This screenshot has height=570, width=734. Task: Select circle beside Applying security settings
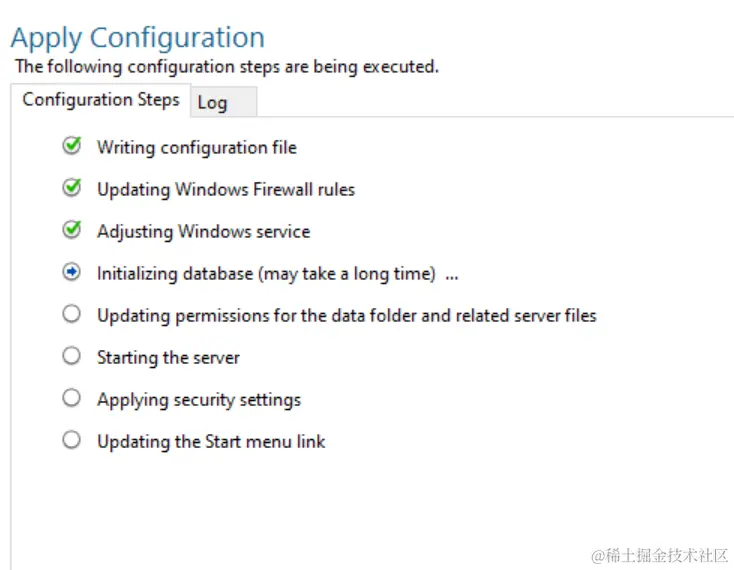(x=72, y=398)
